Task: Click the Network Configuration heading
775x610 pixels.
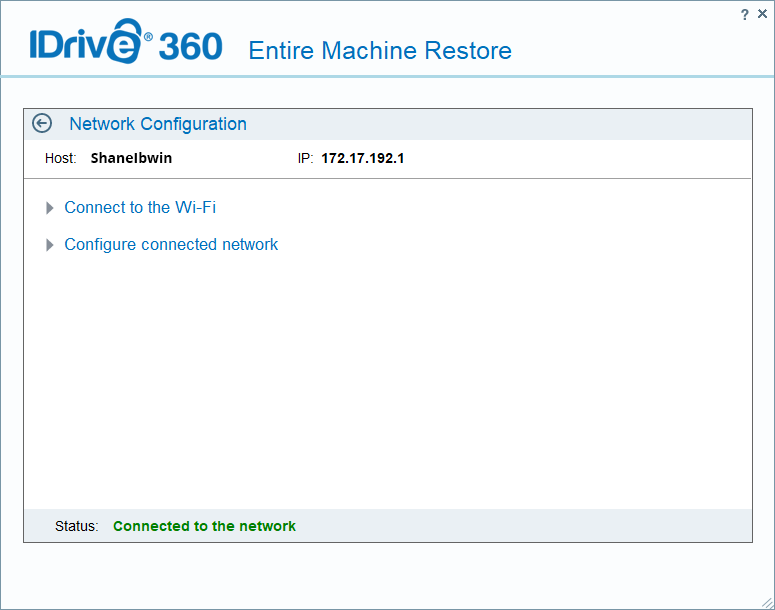Action: 158,124
